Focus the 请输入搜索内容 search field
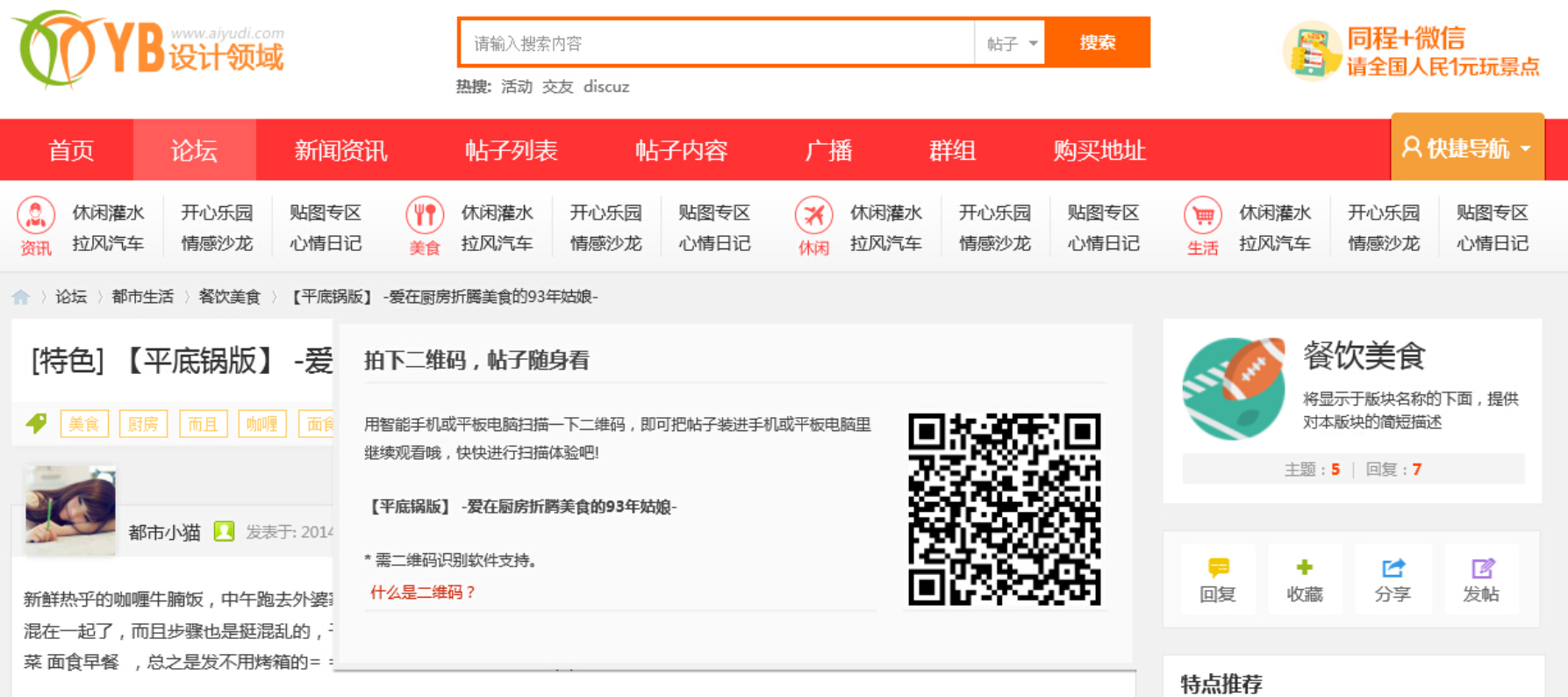The height and width of the screenshot is (697, 1568). (717, 43)
